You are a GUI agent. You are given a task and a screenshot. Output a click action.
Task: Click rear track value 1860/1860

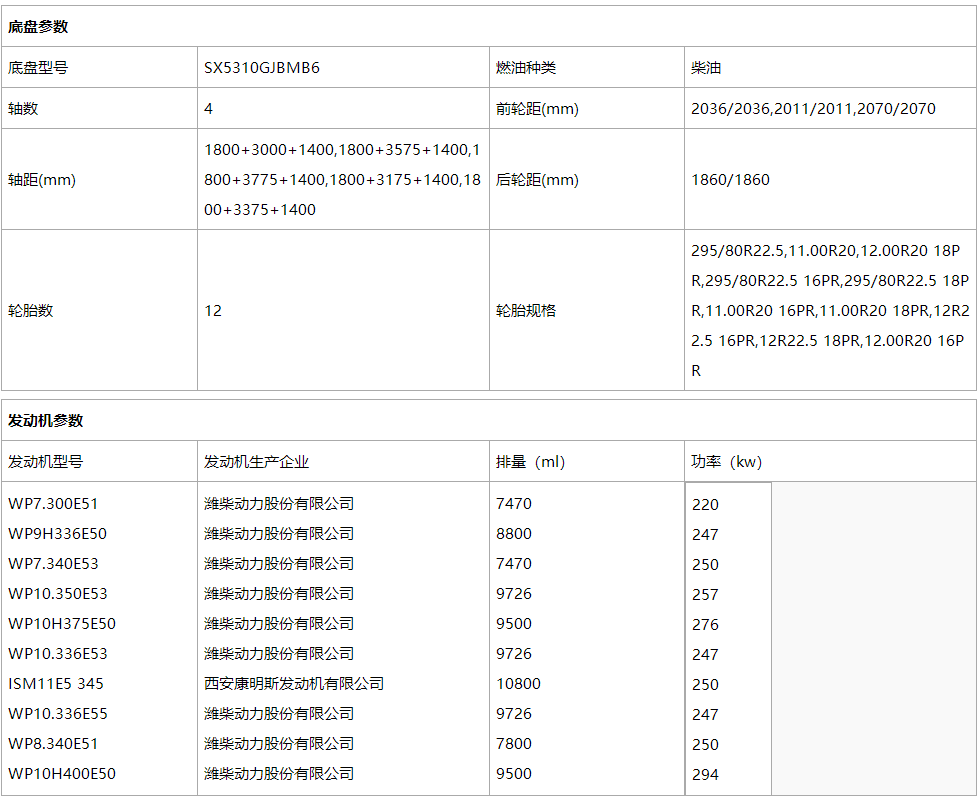point(730,180)
